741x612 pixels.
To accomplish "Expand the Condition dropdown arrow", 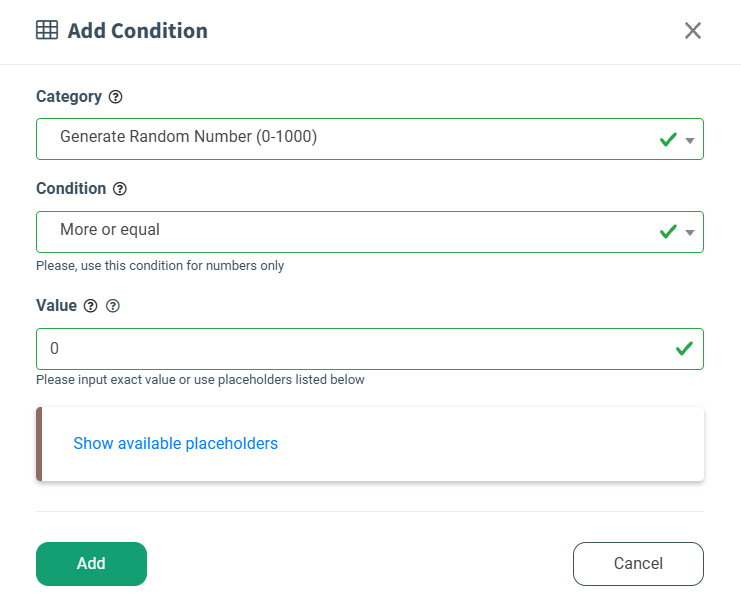I will 690,233.
